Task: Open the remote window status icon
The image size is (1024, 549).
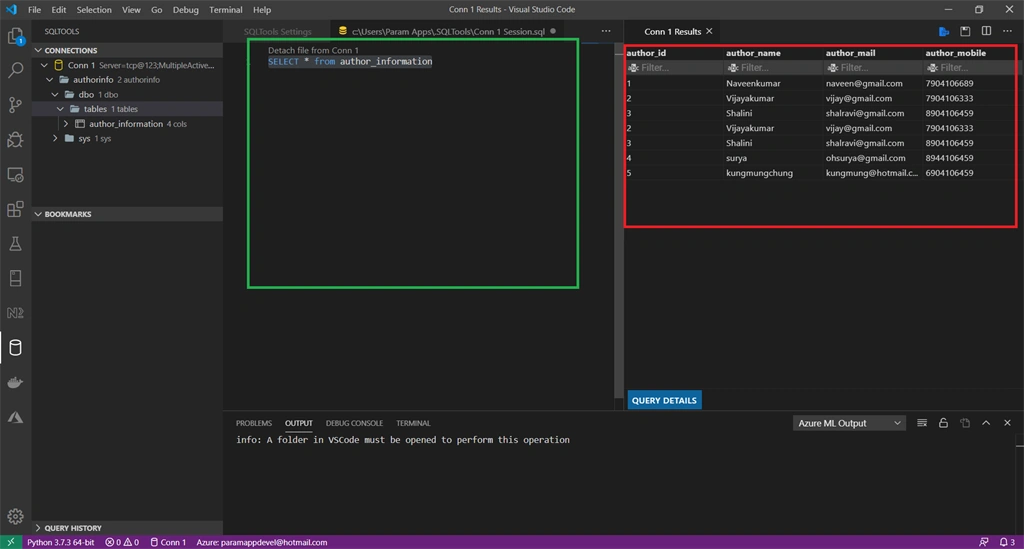Action: coord(10,542)
